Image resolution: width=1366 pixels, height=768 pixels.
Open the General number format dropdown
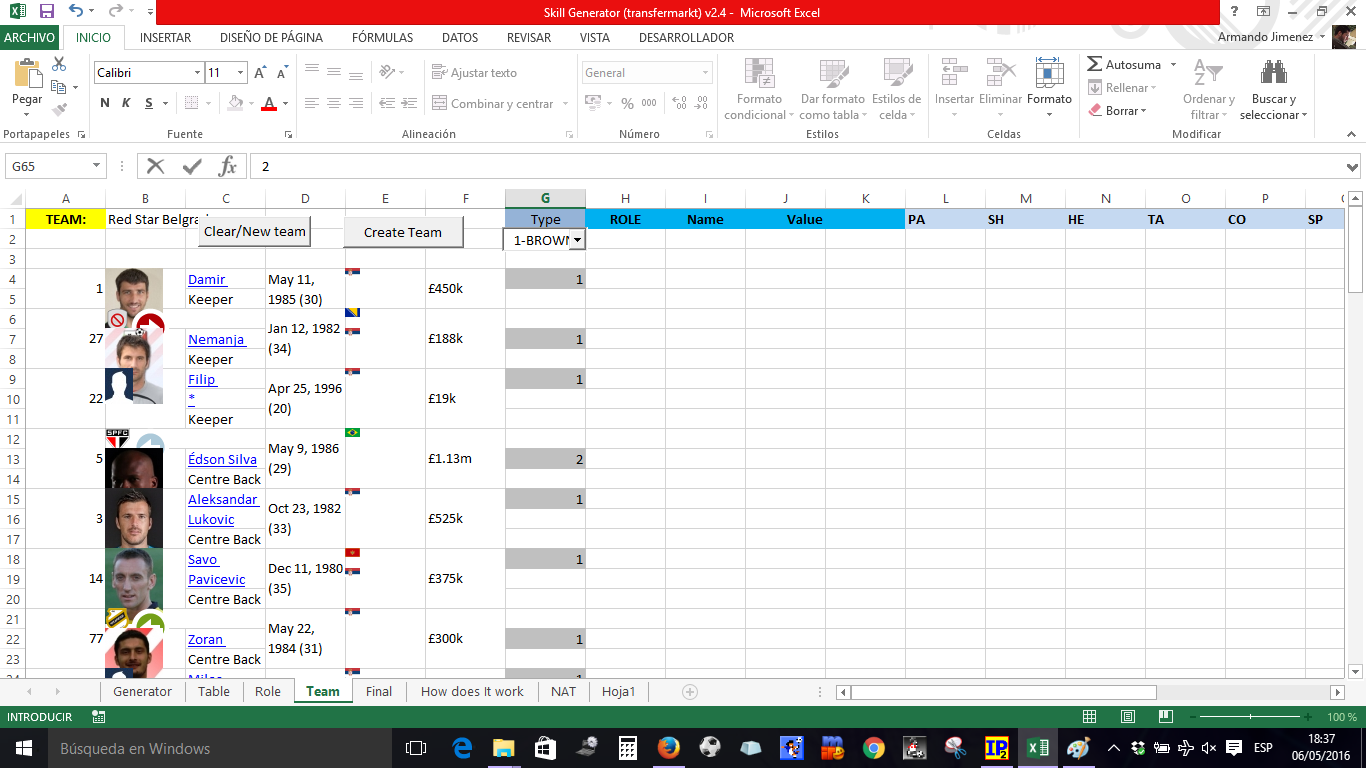click(x=705, y=73)
